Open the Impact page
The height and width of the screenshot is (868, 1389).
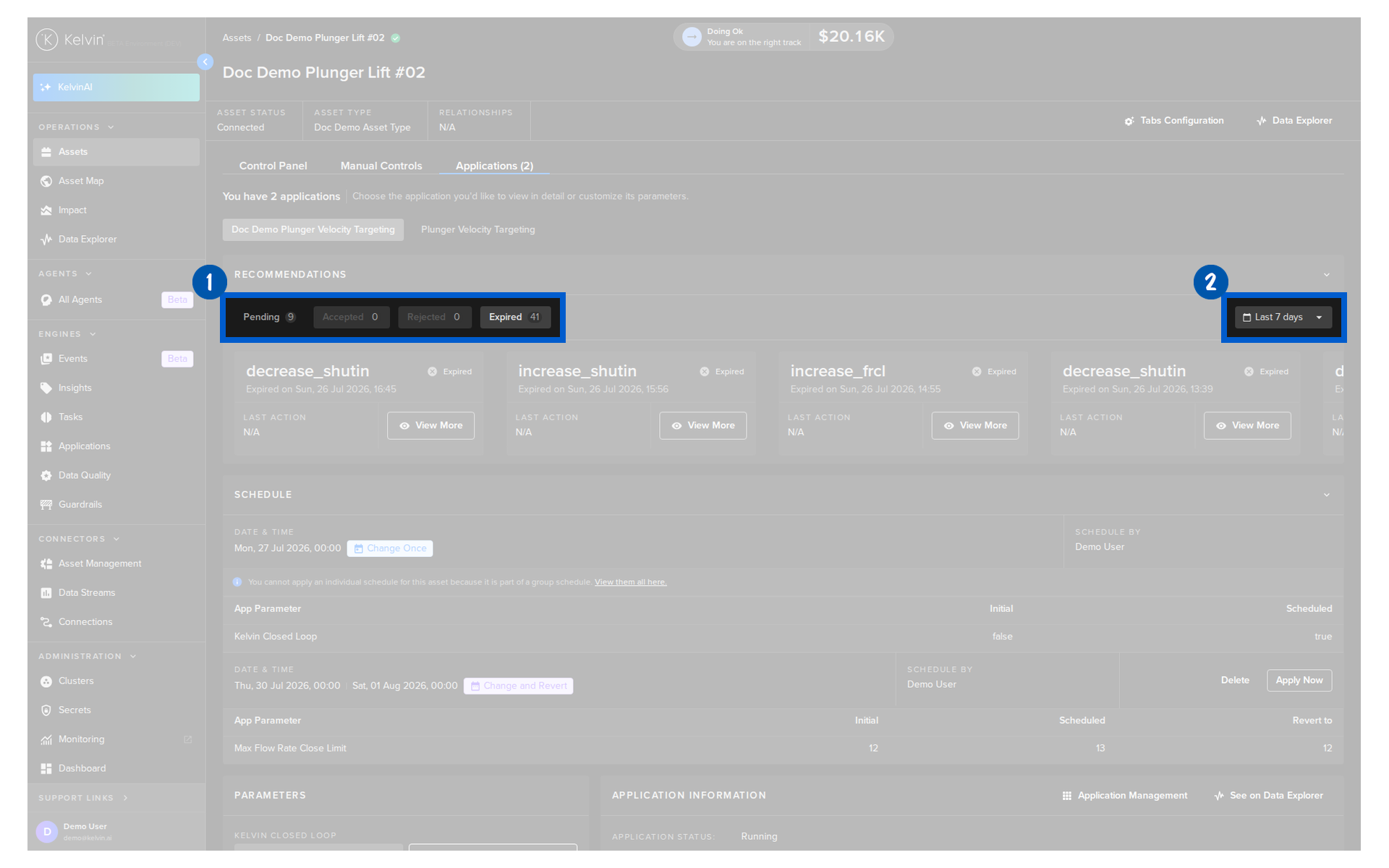click(x=116, y=210)
